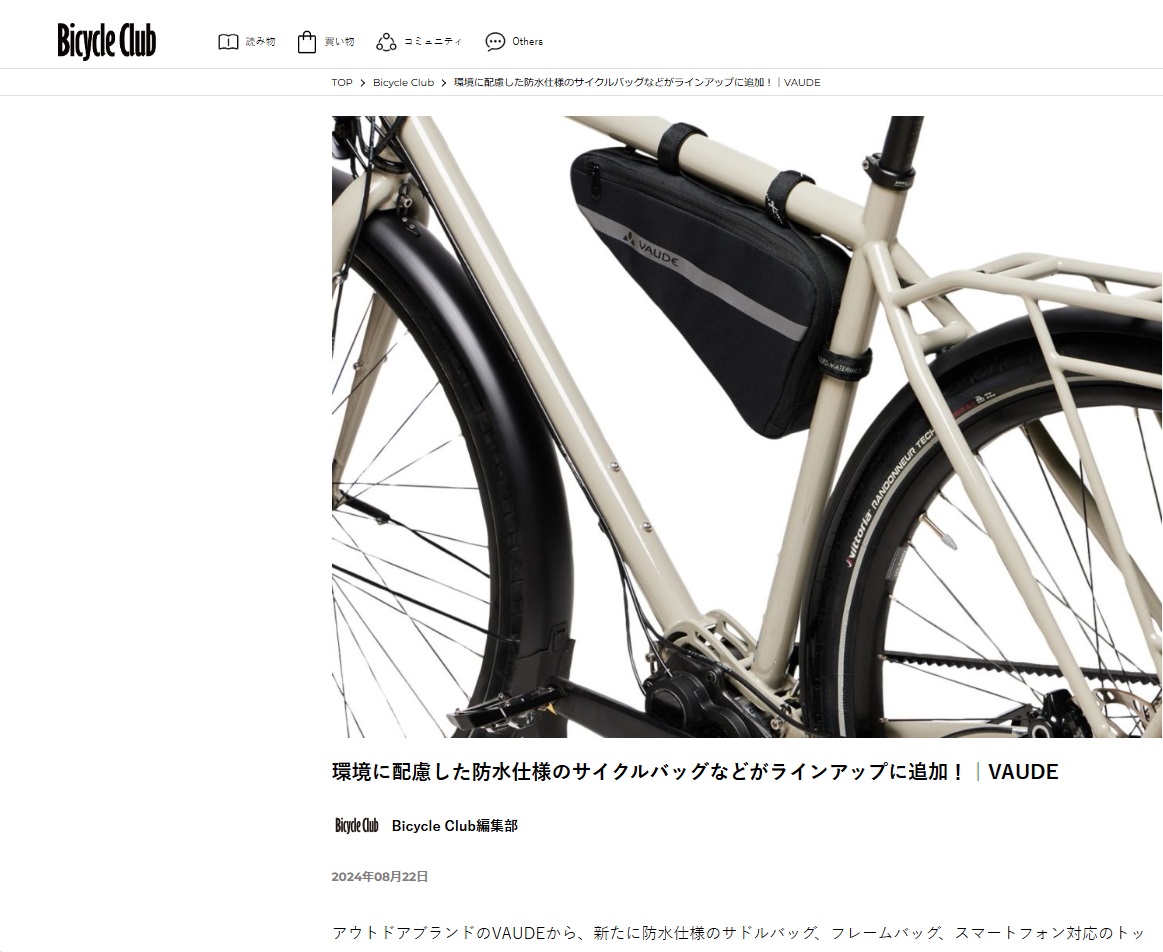Click the Bicycle Club header logo

[x=107, y=41]
